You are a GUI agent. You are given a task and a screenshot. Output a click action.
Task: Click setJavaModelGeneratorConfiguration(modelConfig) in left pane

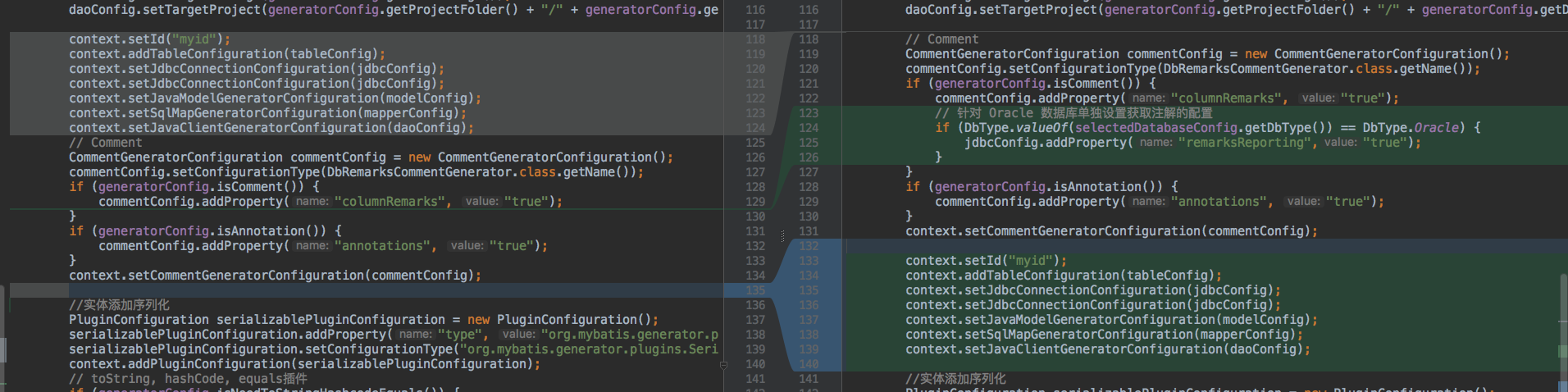pos(275,98)
